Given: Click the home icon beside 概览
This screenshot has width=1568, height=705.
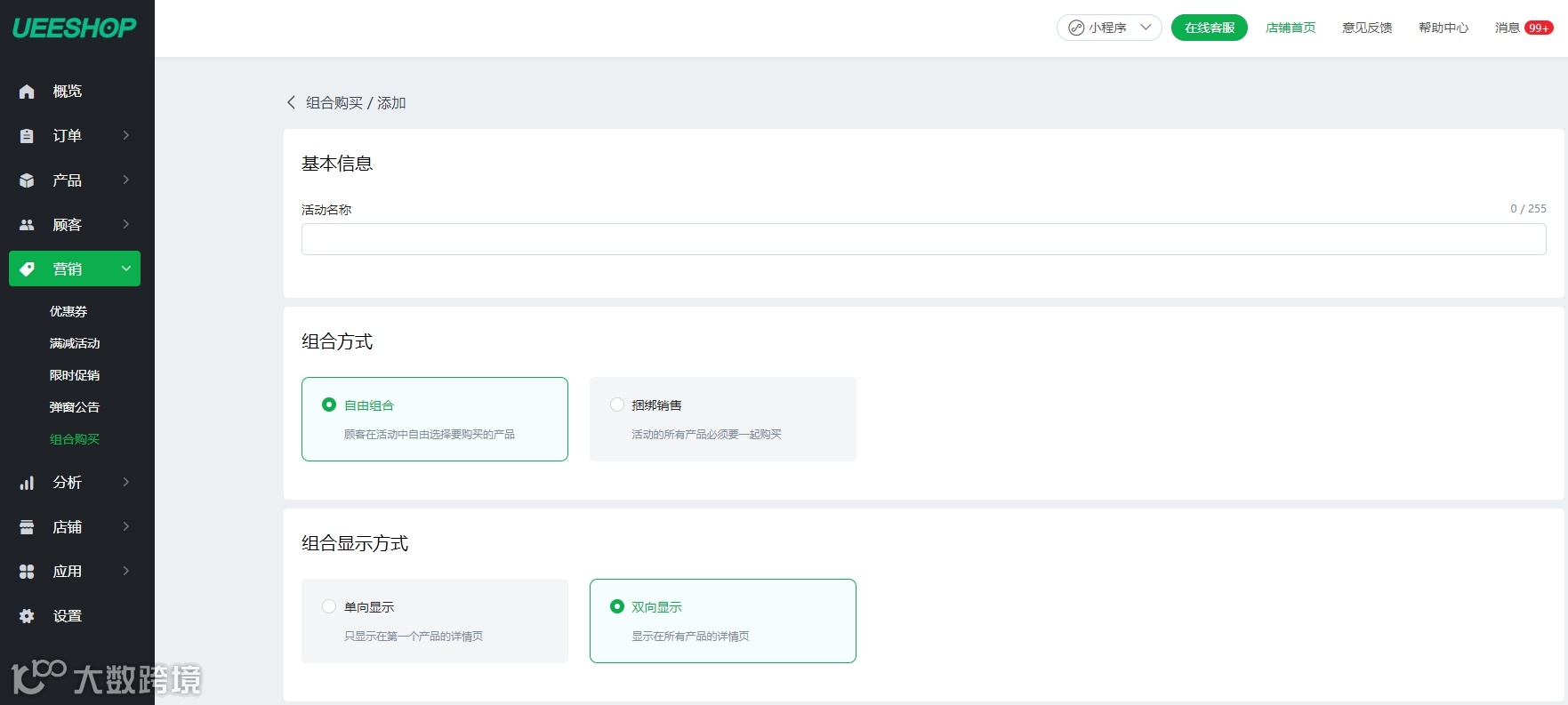Looking at the screenshot, I should pos(27,92).
